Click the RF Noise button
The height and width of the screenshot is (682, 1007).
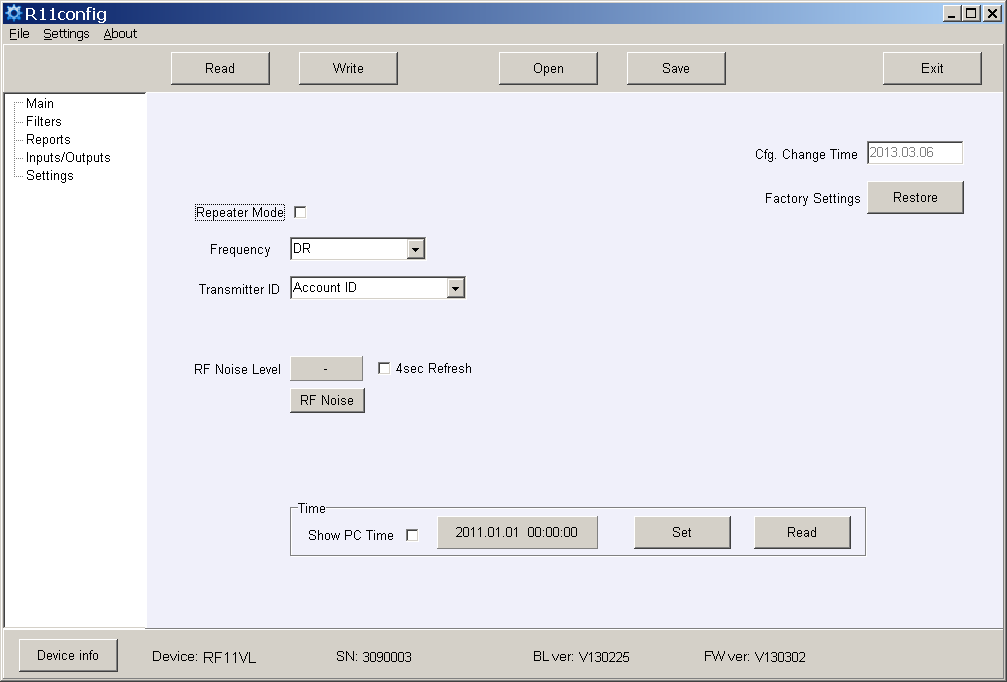pyautogui.click(x=327, y=400)
